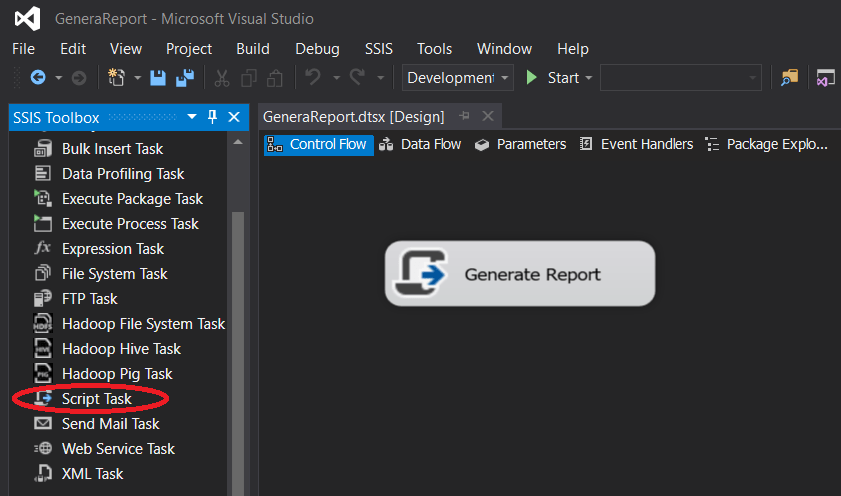Click the green Start play icon
The width and height of the screenshot is (841, 496).
point(532,78)
